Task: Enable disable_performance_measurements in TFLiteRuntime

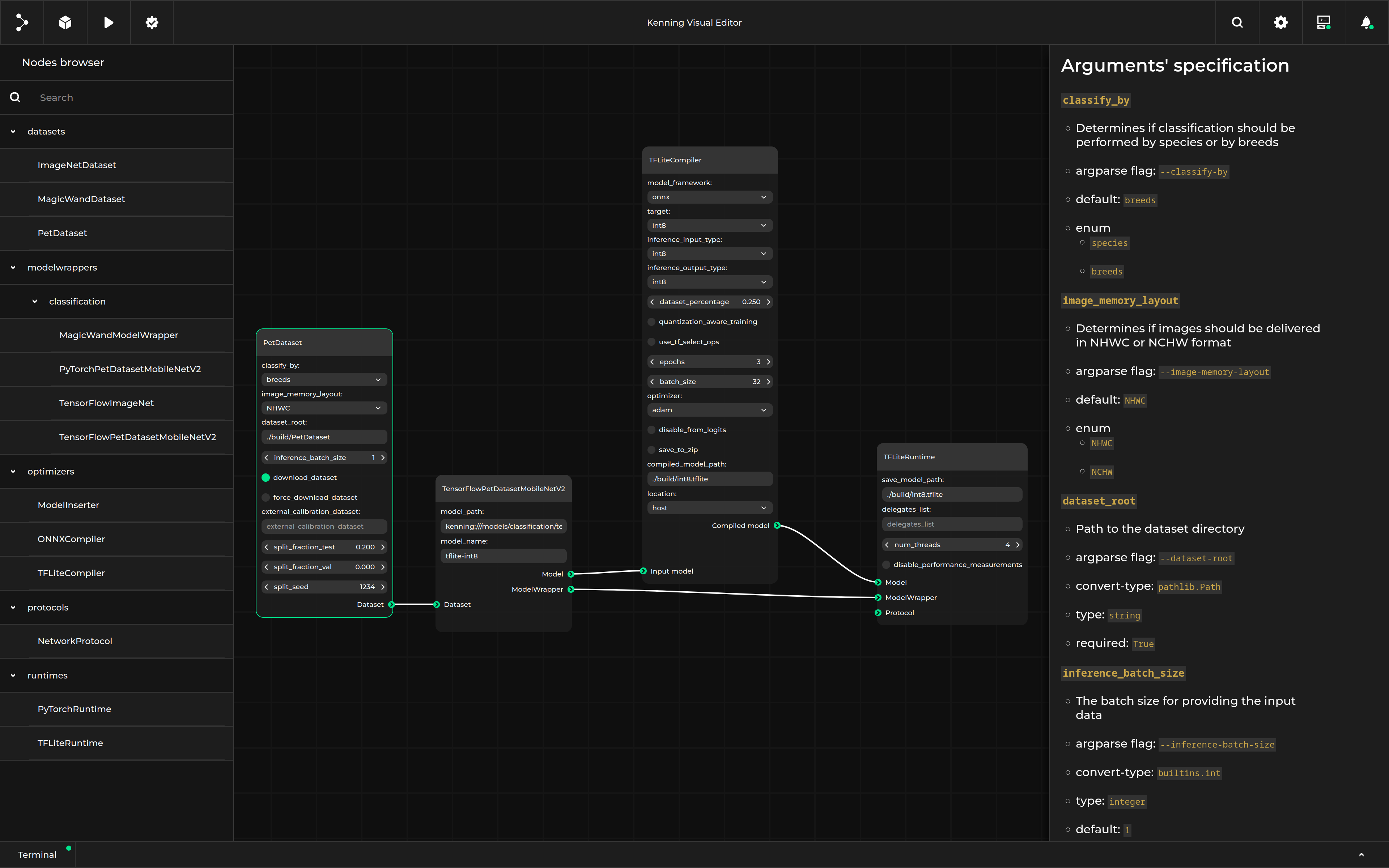Action: pyautogui.click(x=885, y=564)
